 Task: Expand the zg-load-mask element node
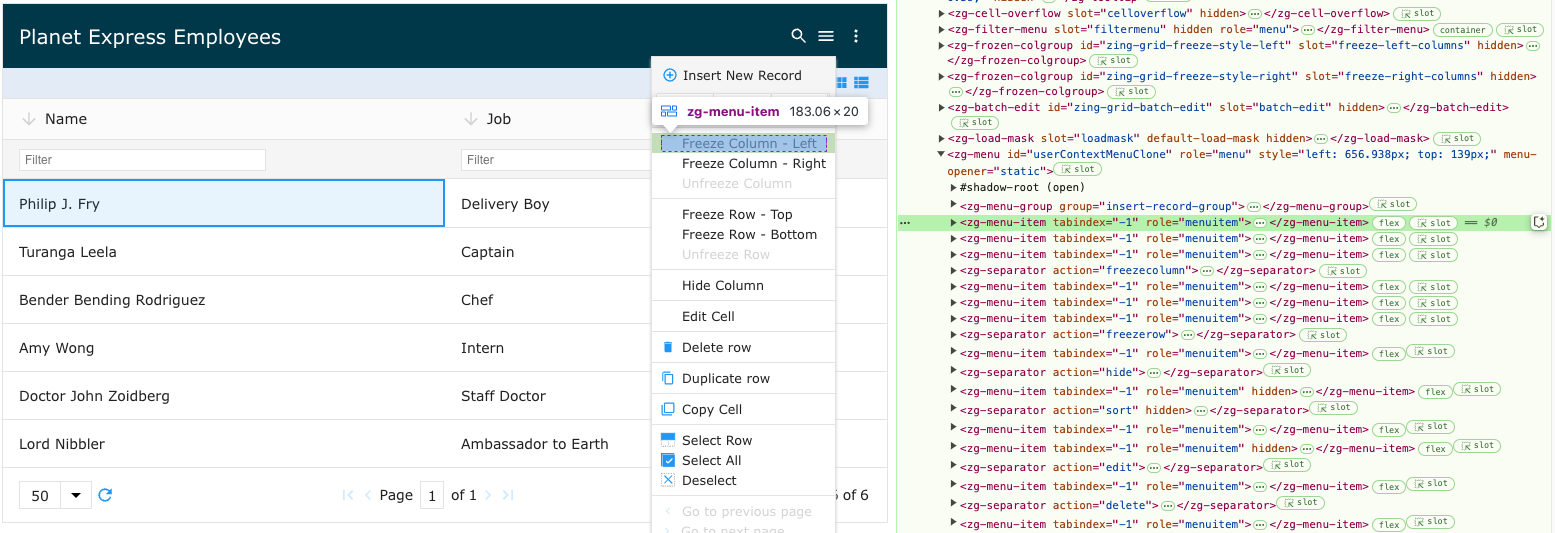point(941,138)
